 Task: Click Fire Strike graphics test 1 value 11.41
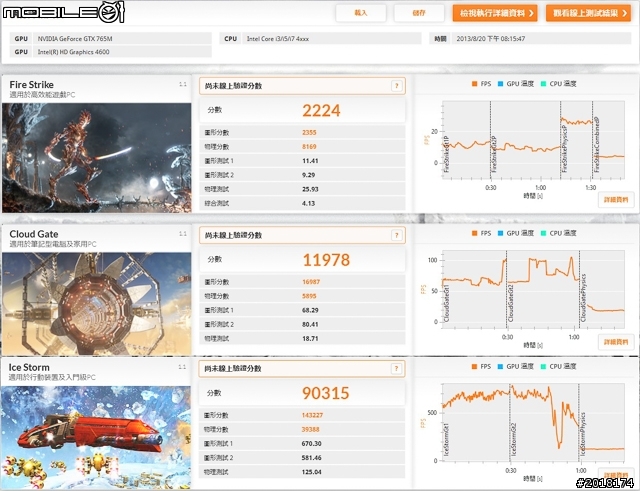pyautogui.click(x=310, y=161)
